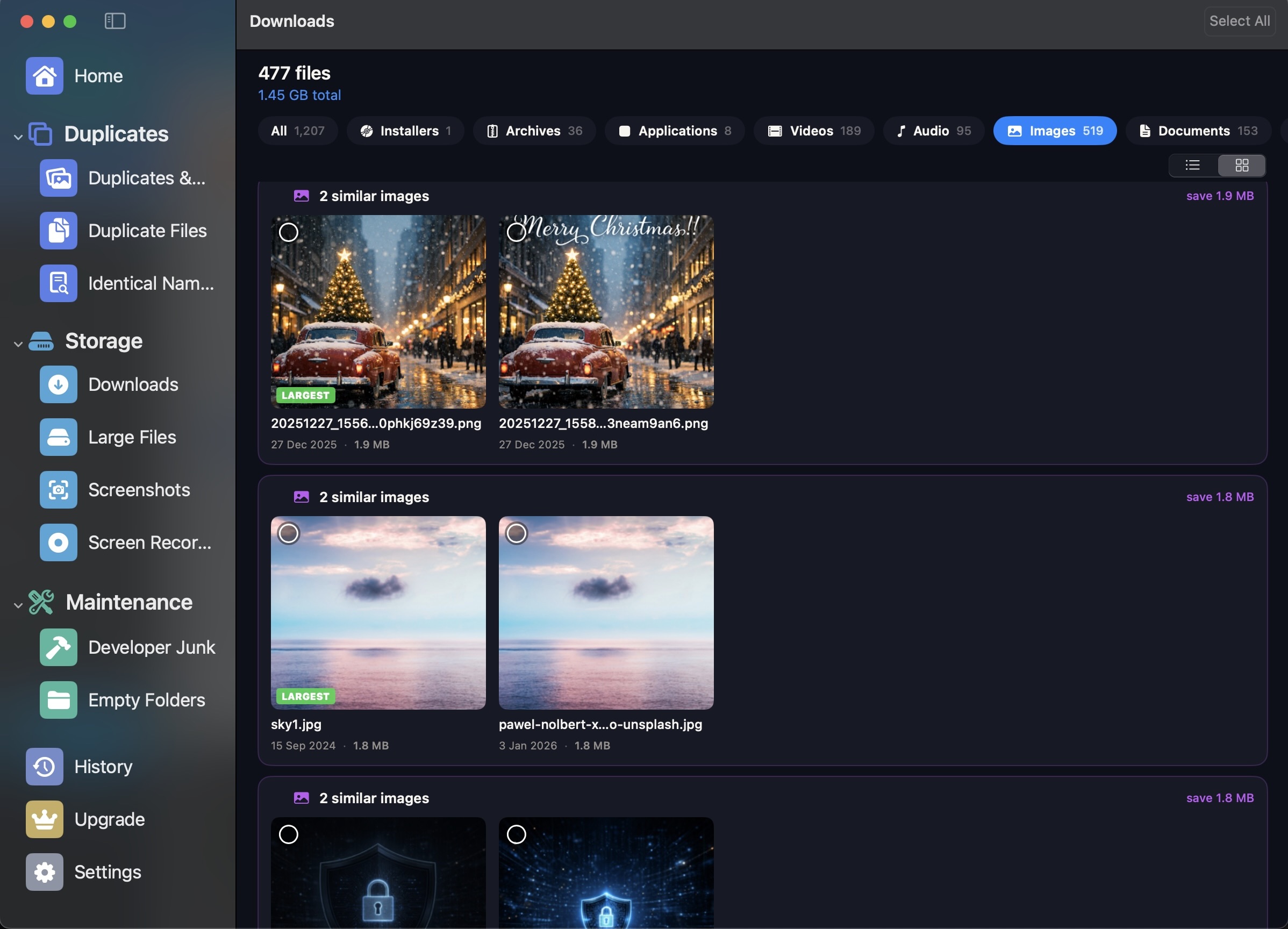The height and width of the screenshot is (929, 1288).
Task: Open Duplicates & similar photos icon
Action: (59, 178)
